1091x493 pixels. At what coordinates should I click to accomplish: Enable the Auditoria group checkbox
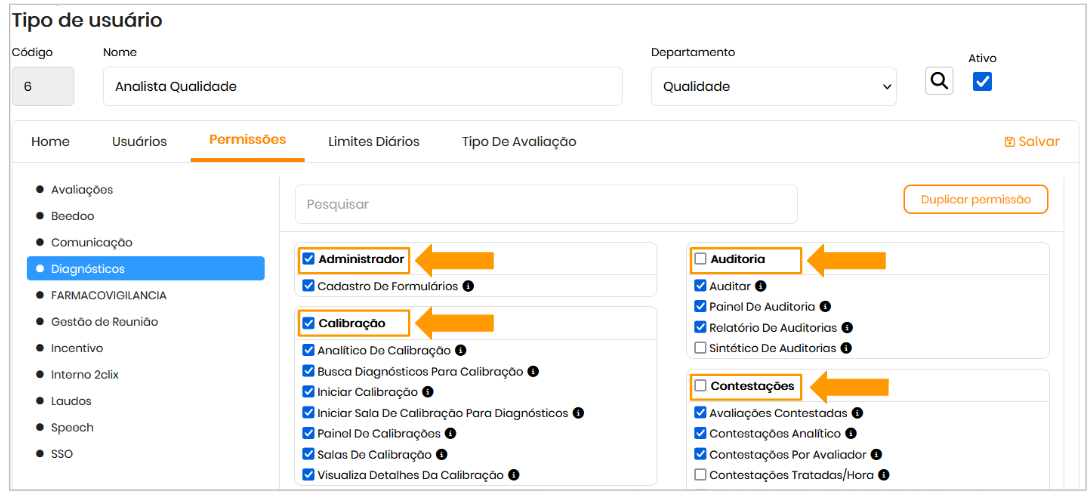(700, 259)
